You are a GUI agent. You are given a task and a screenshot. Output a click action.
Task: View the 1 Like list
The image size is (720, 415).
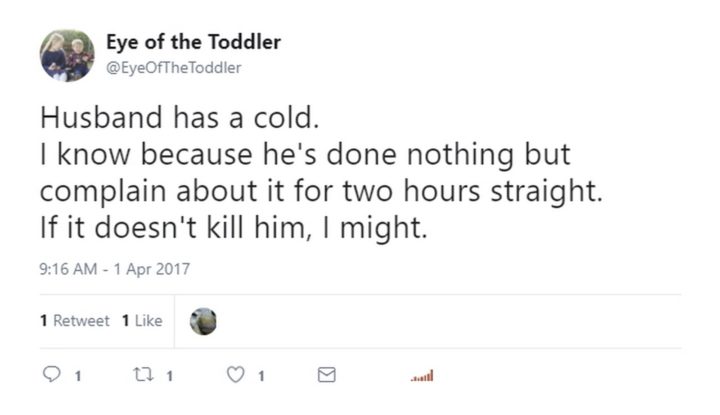click(x=141, y=321)
